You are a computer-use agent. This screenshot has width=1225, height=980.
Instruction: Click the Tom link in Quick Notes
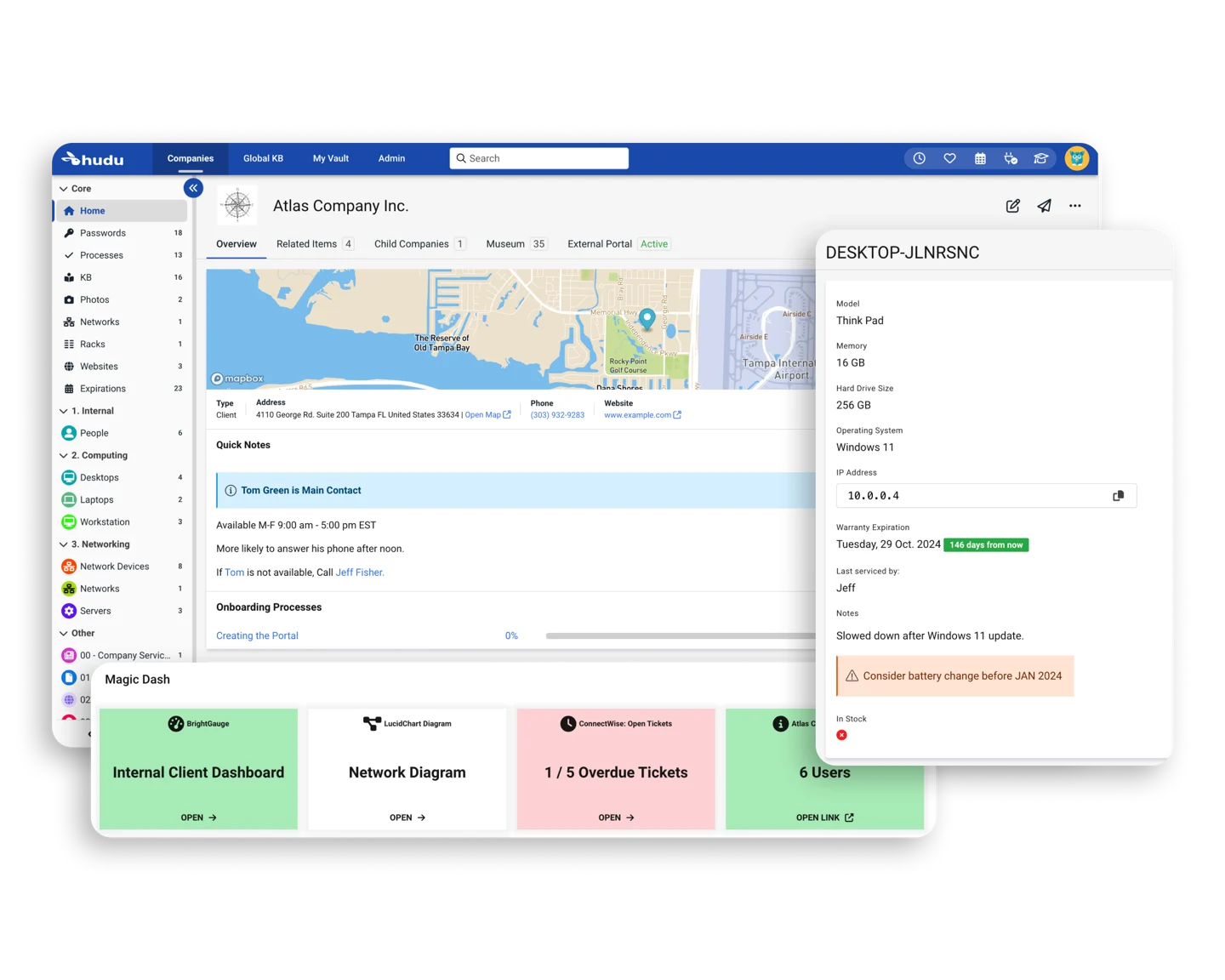234,573
